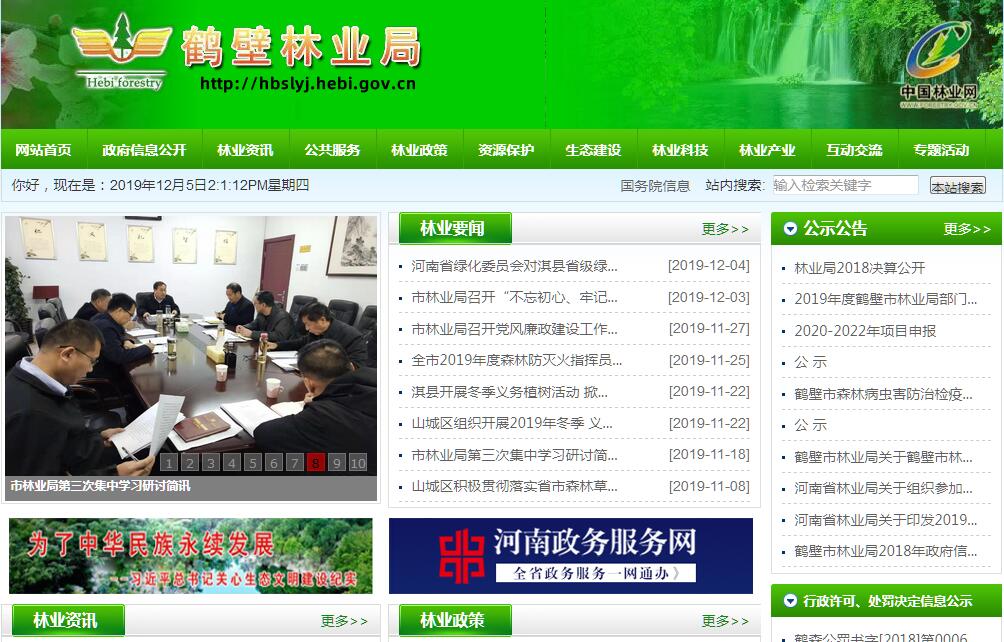The image size is (1004, 642).
Task: Click 更多>> in 公示公告 section
Action: click(967, 229)
